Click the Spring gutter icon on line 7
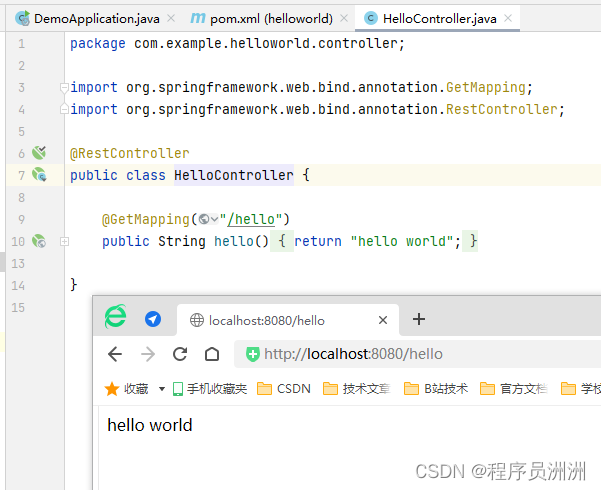 [x=39, y=175]
